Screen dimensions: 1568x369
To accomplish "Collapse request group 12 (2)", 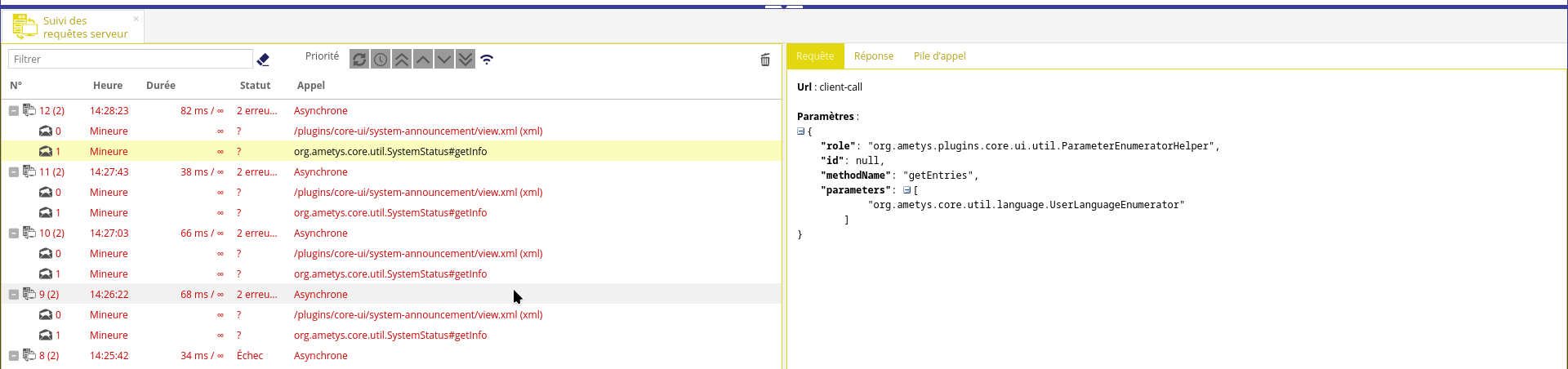I will [14, 111].
